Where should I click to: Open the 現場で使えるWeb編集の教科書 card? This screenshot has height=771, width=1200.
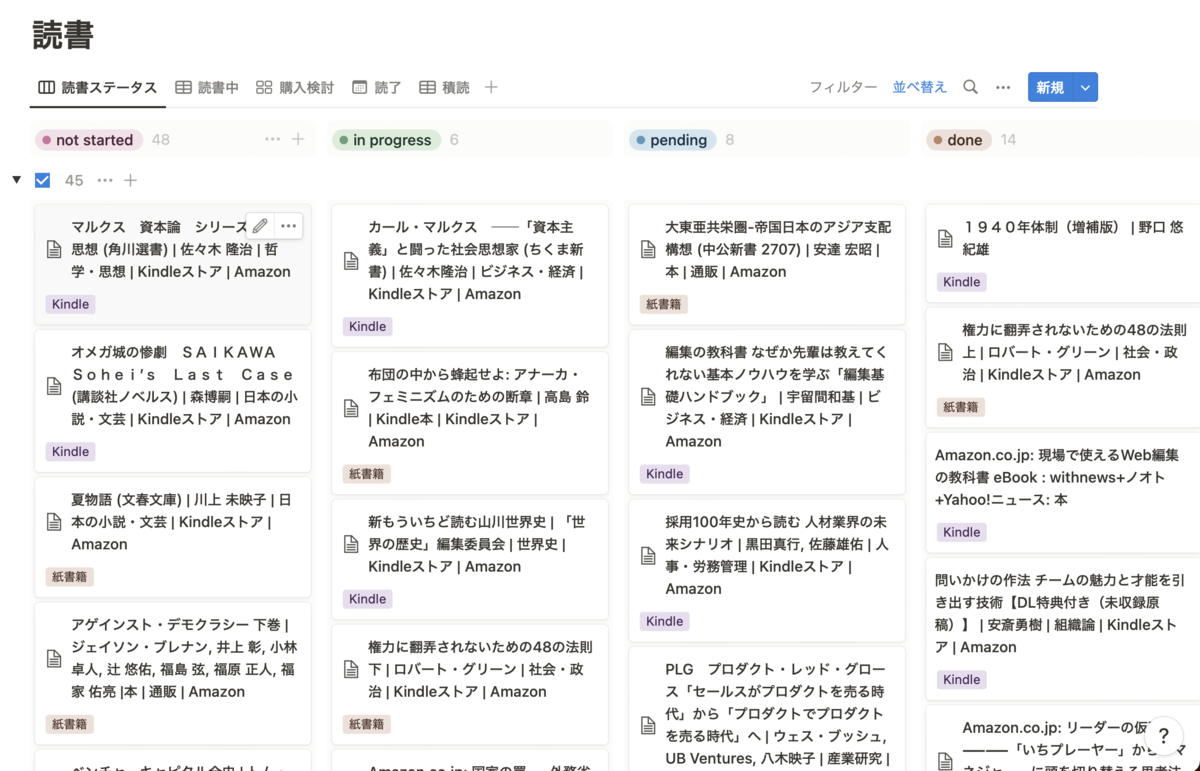[x=1063, y=492]
